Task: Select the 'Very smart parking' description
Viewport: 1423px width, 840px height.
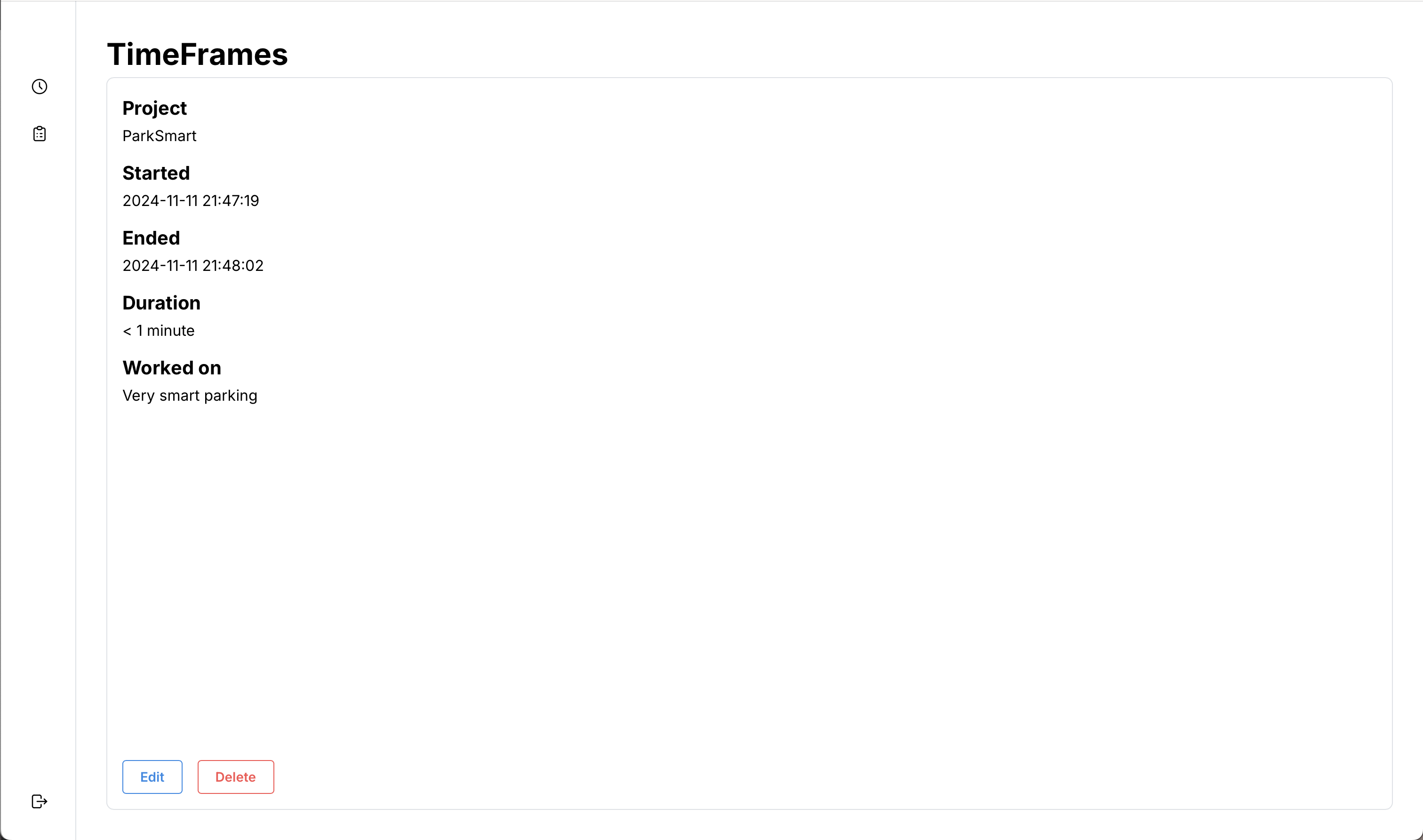Action: coord(190,396)
